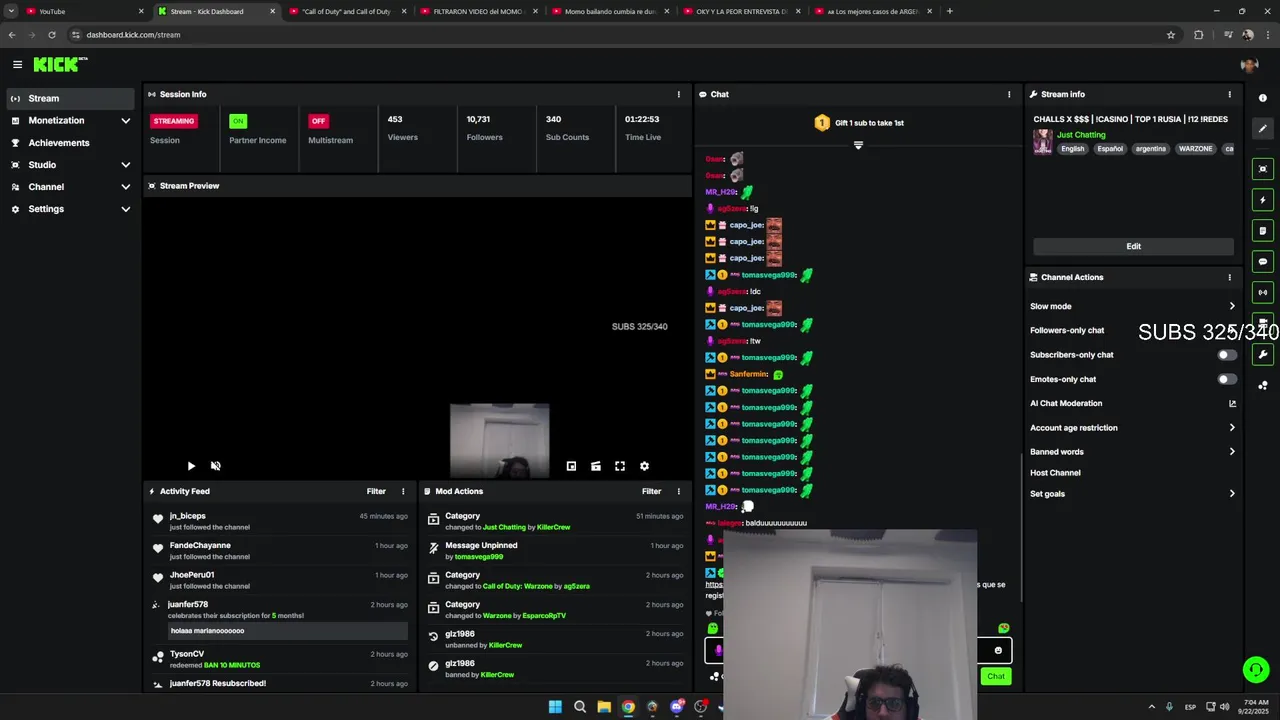
Task: Click jn_biceps follow entry in Activity Feed
Action: pos(278,521)
